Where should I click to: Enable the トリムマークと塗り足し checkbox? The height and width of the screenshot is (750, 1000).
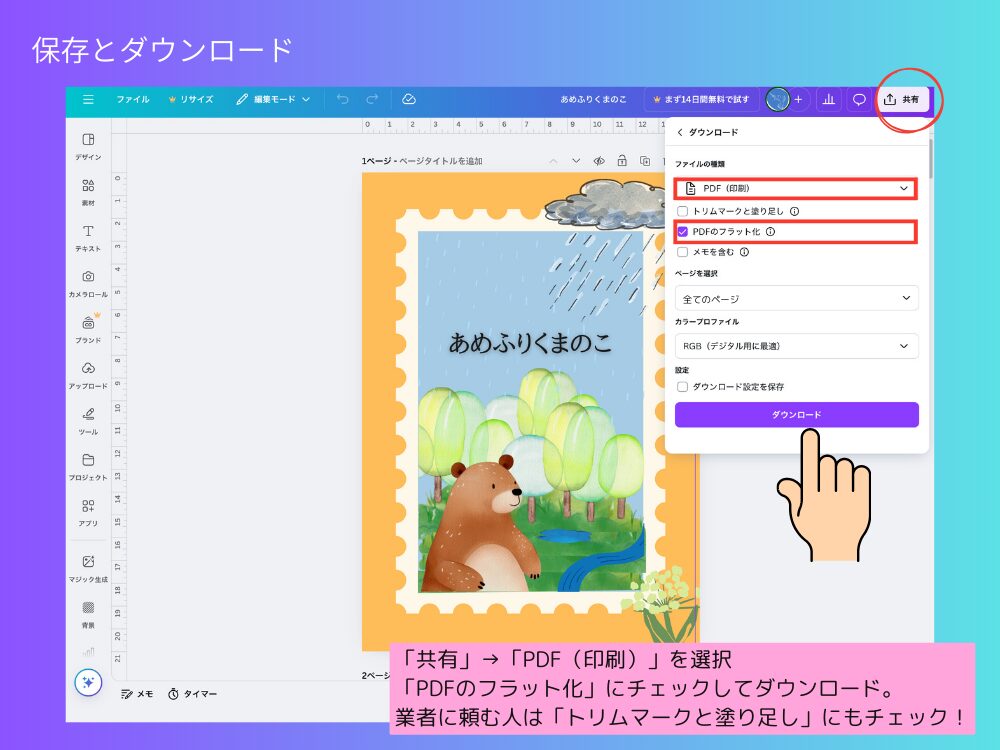[x=684, y=211]
